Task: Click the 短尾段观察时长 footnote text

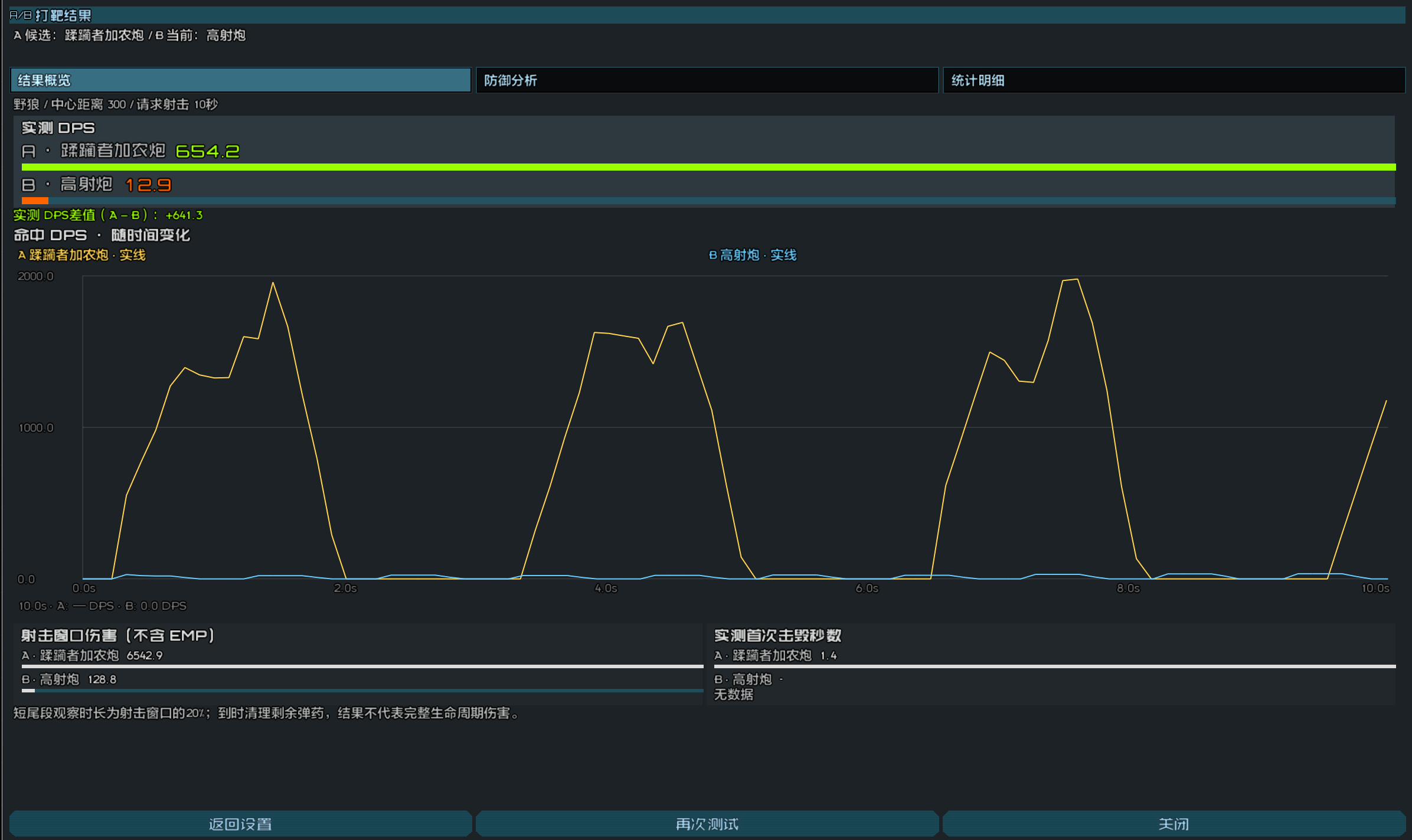Action: coord(267,713)
